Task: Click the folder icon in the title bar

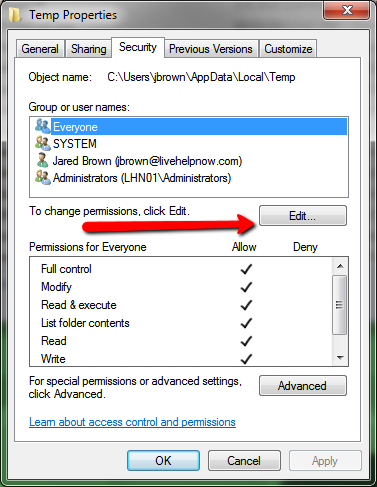Action: [15, 15]
